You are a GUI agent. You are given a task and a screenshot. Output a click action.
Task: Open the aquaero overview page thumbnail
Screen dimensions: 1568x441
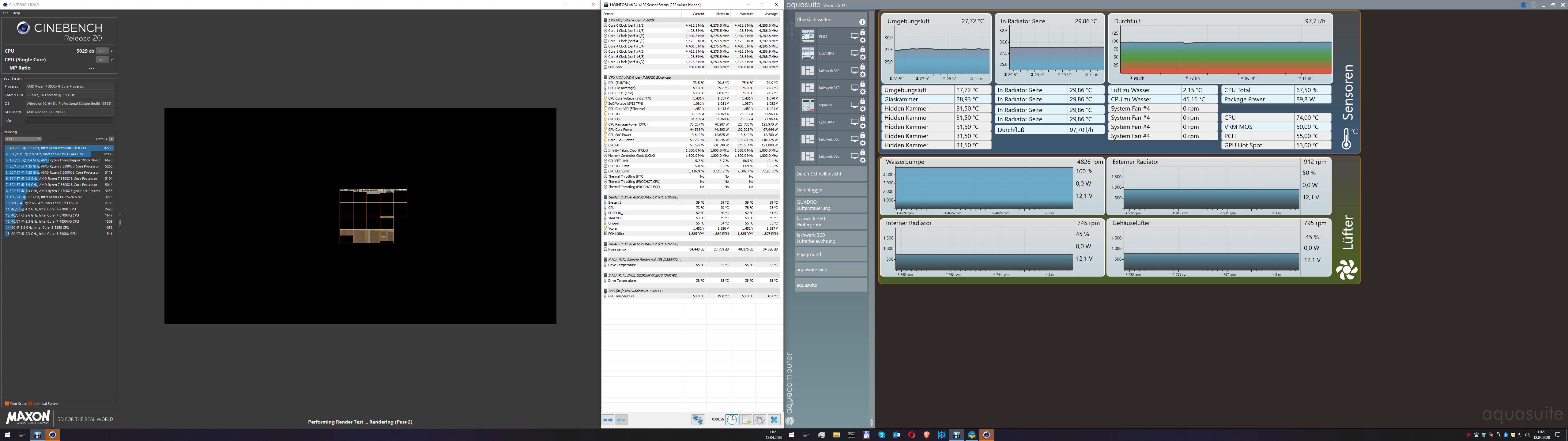[808, 105]
